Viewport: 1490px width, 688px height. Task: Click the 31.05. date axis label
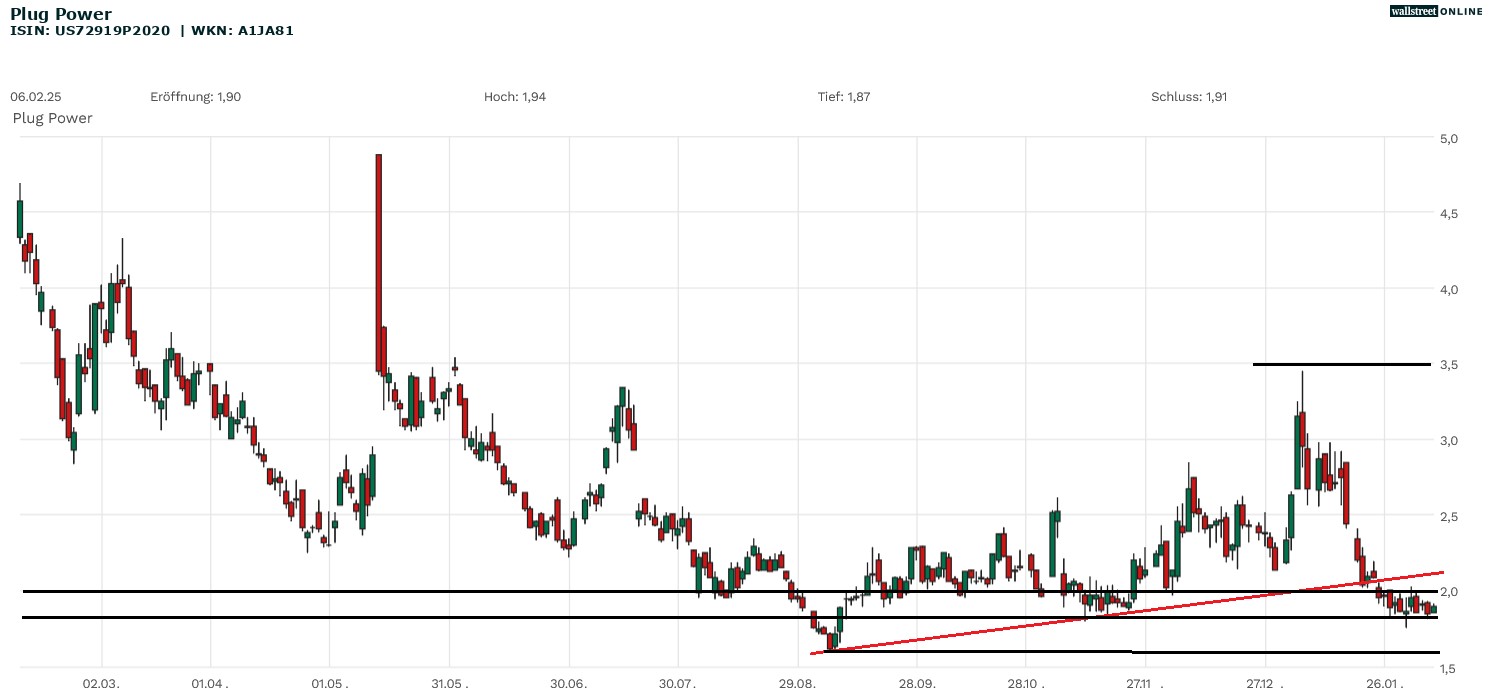pyautogui.click(x=449, y=681)
